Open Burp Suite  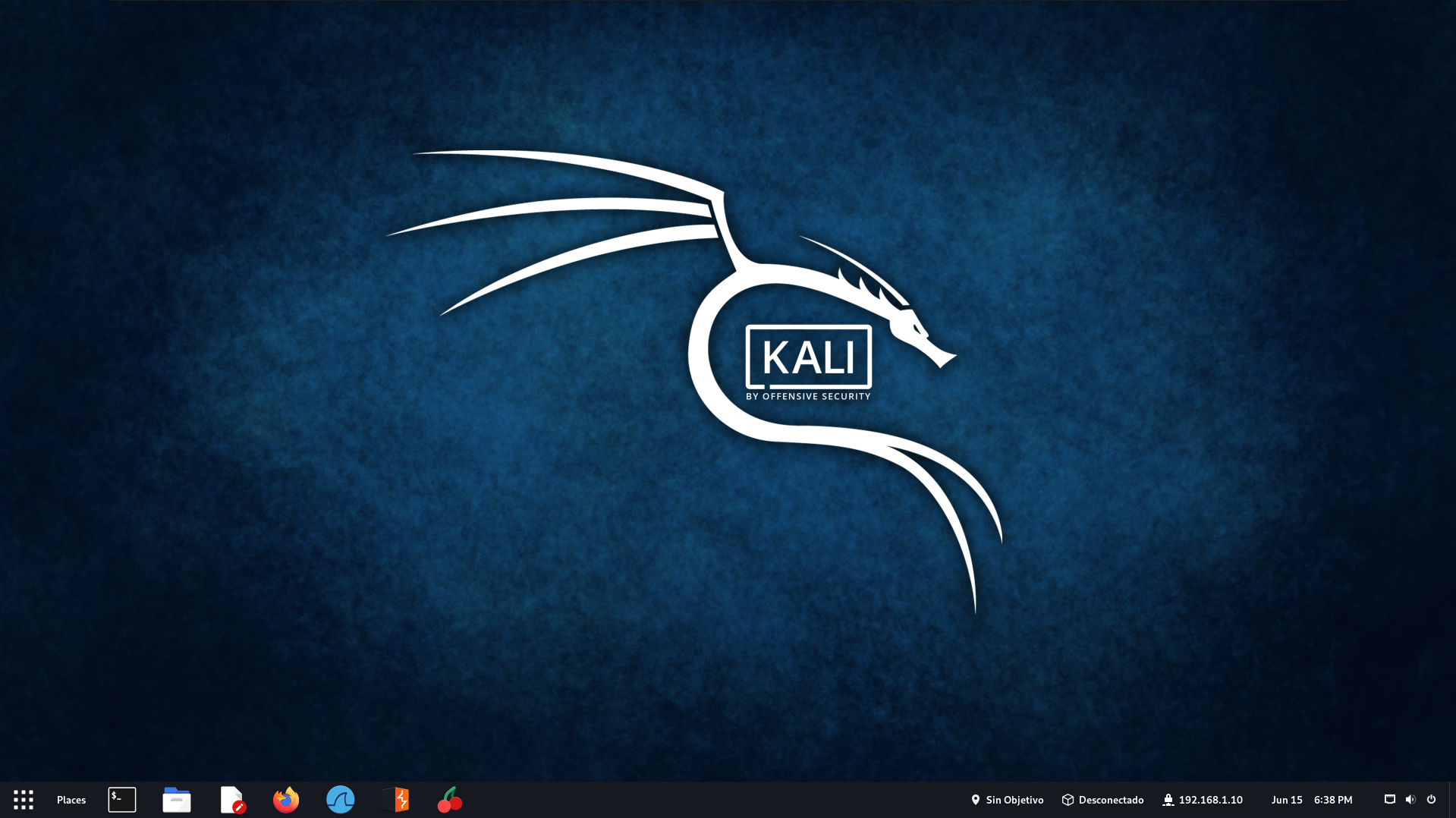click(x=397, y=800)
